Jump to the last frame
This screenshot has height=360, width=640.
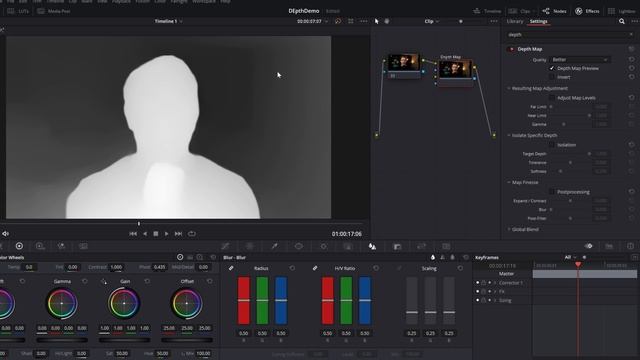(178, 234)
